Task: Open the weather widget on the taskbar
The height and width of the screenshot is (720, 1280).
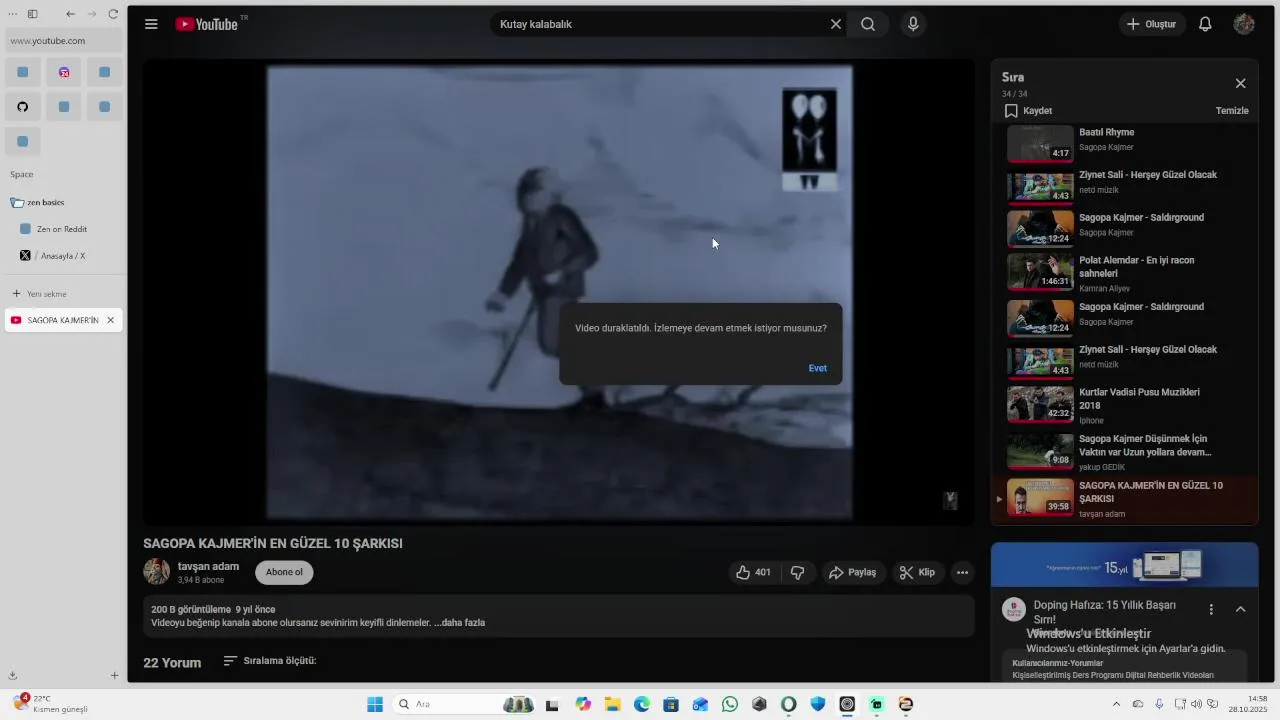Action: click(50, 704)
